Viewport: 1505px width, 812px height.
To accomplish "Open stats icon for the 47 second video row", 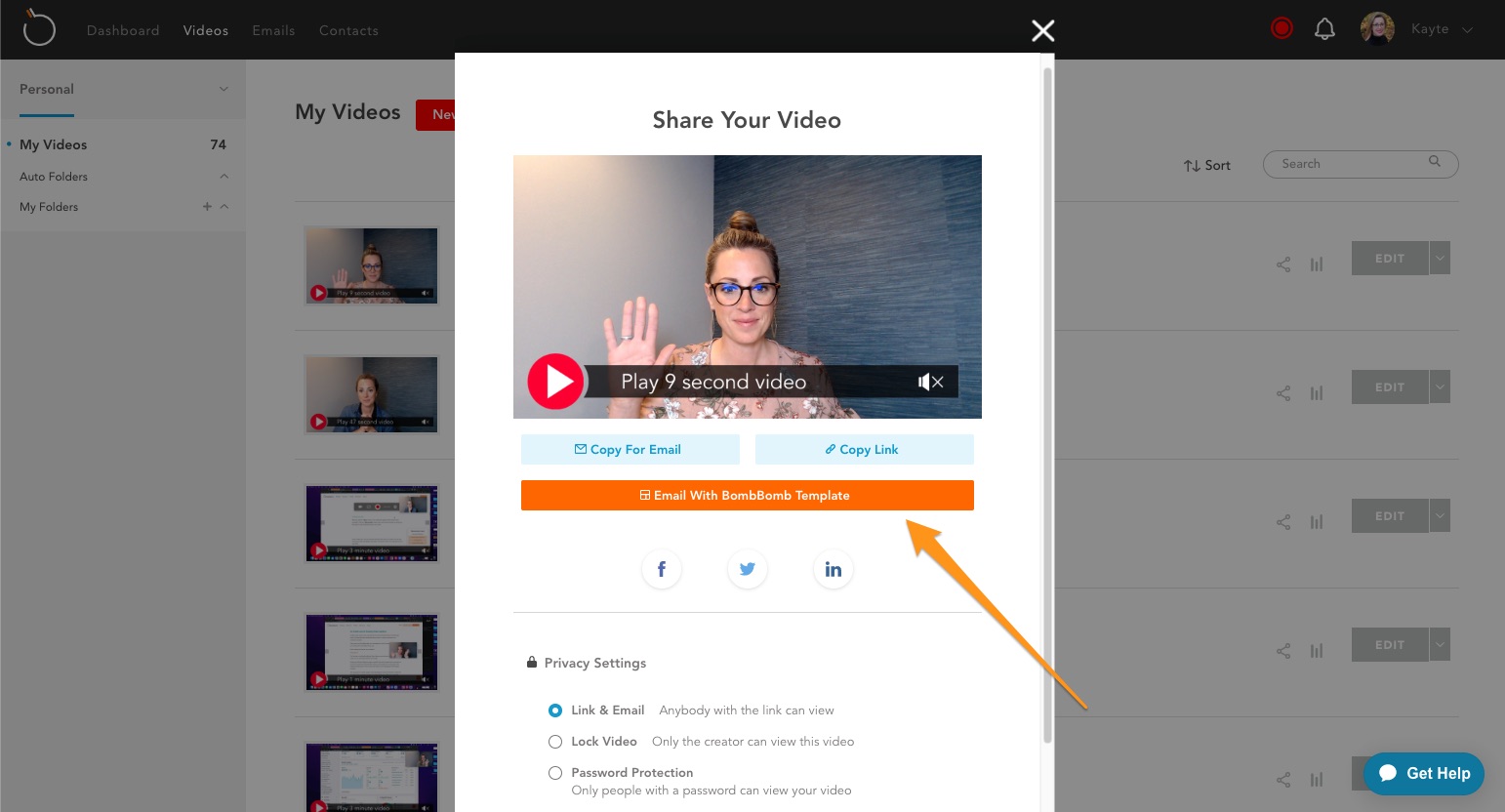I will (x=1317, y=393).
